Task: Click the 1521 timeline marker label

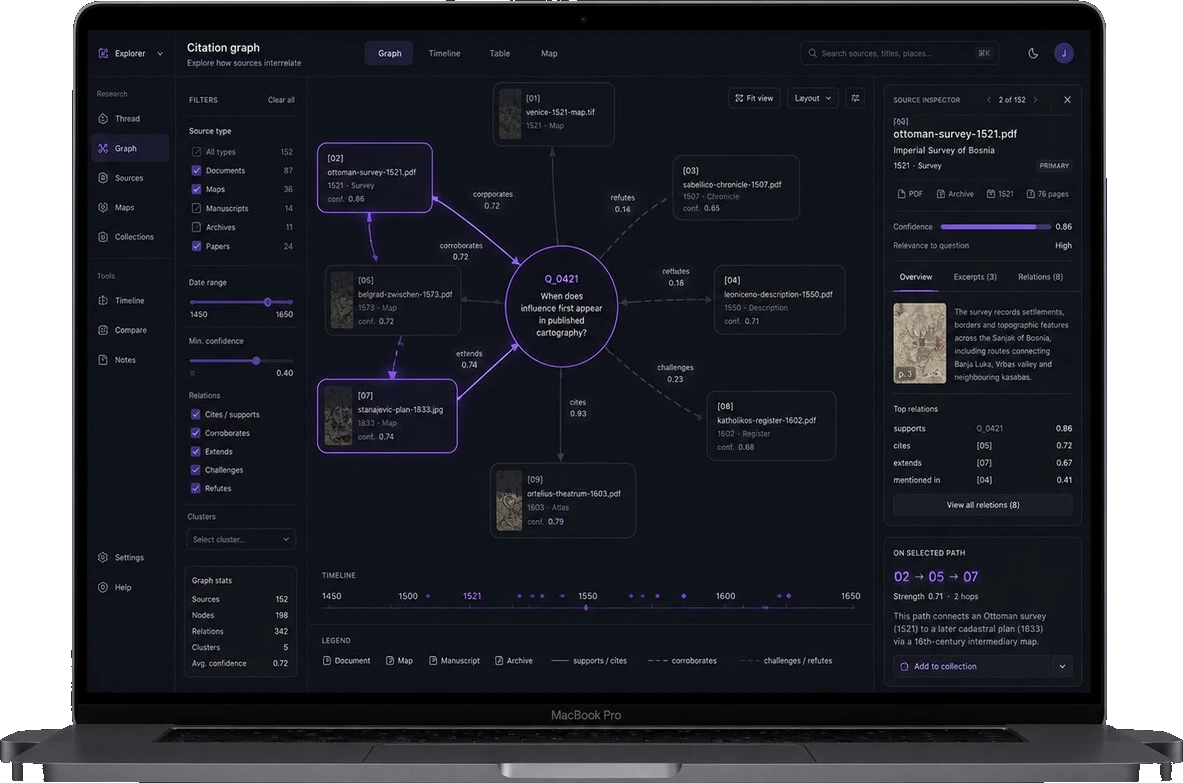Action: pyautogui.click(x=472, y=596)
